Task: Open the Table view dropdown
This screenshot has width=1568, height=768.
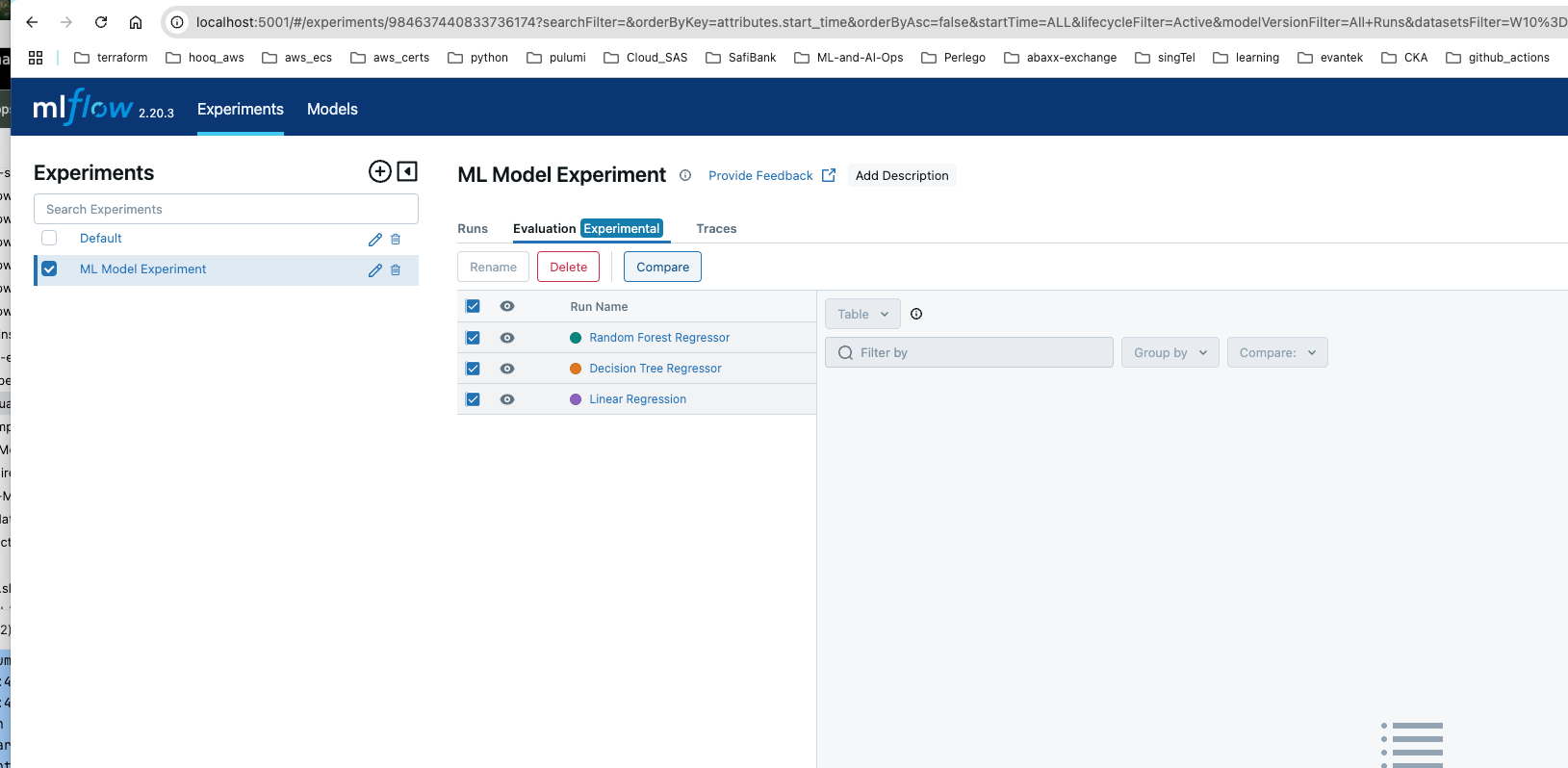Action: (863, 314)
